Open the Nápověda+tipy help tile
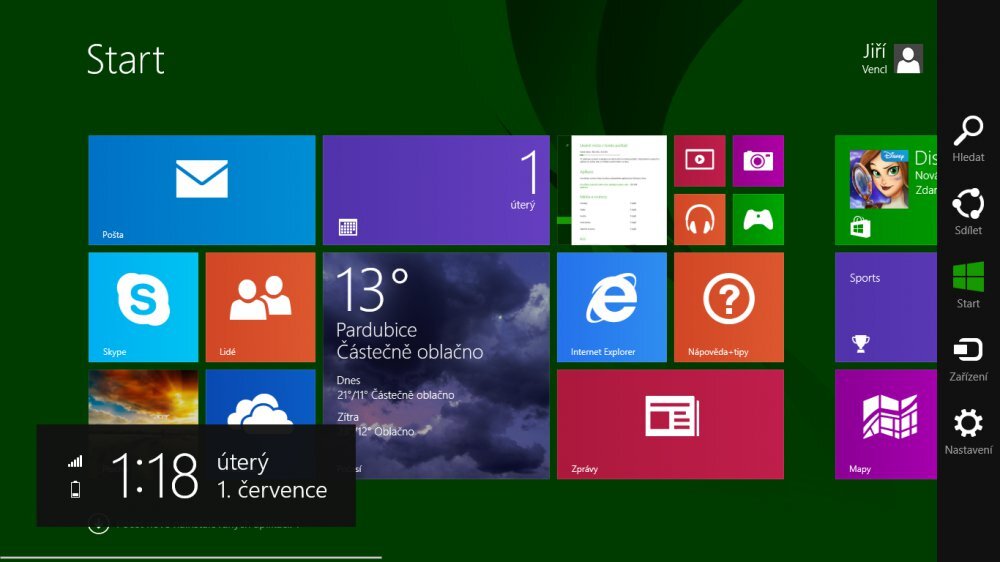This screenshot has width=1000, height=562. (729, 307)
